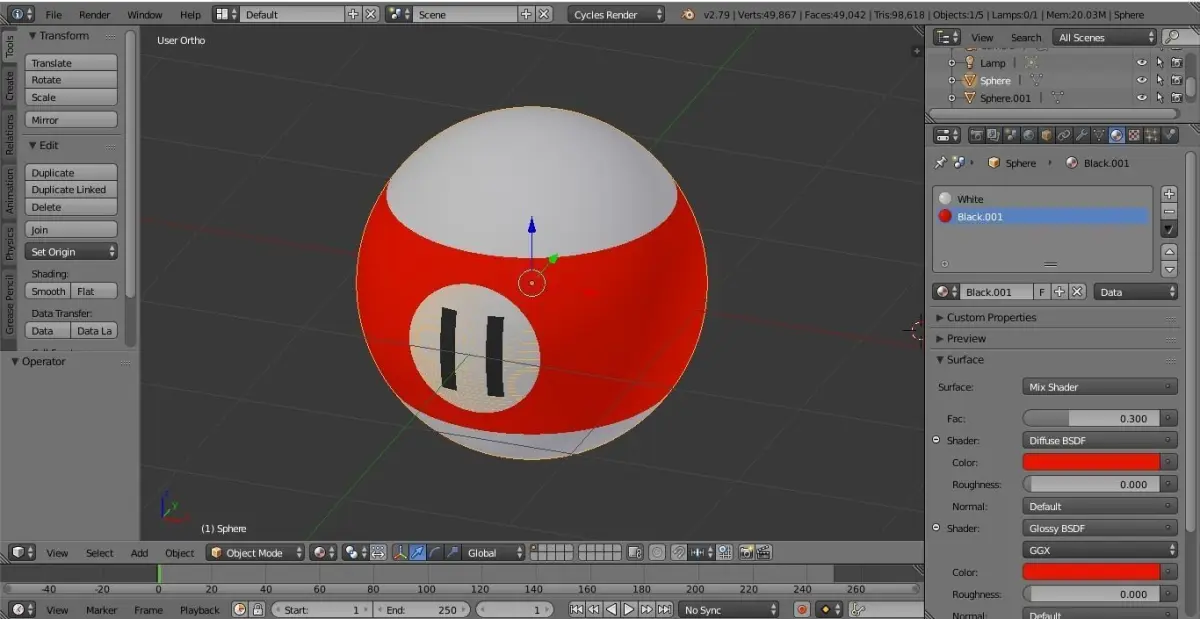Image resolution: width=1200 pixels, height=619 pixels.
Task: Play the animation in reverse
Action: [x=611, y=609]
